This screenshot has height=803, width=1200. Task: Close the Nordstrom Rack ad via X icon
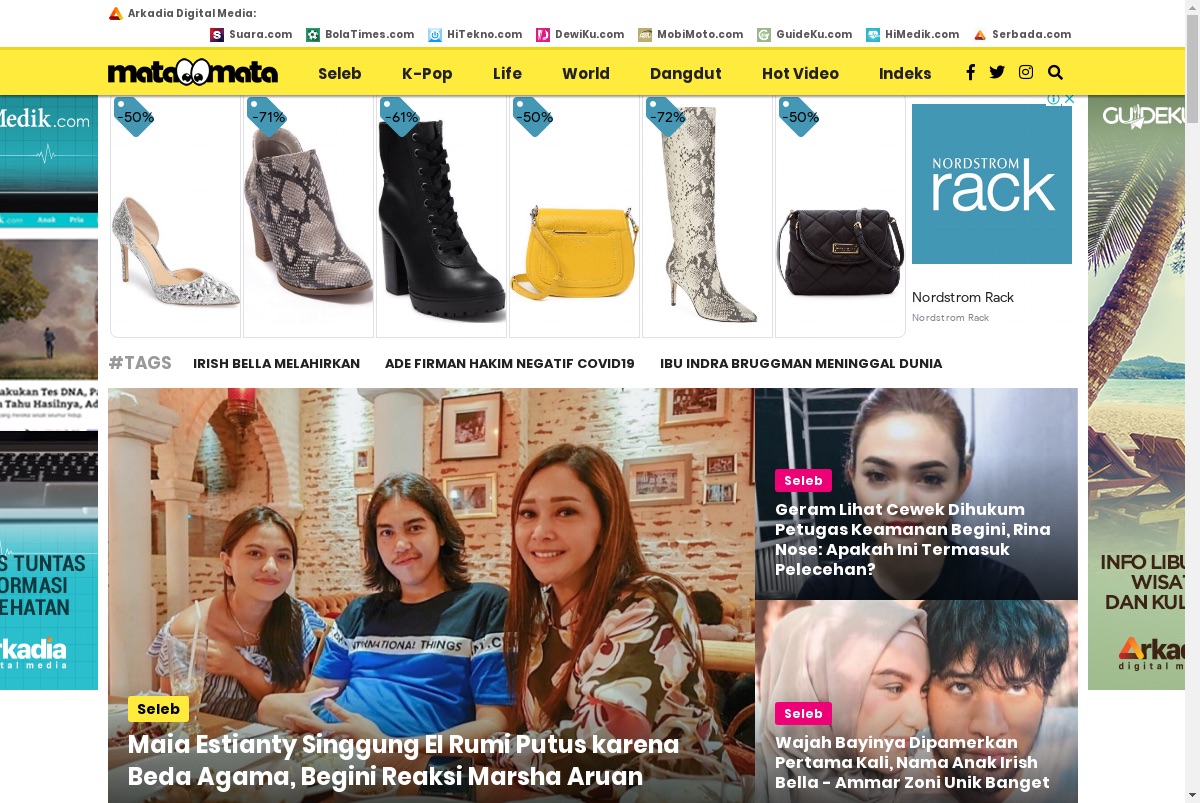point(1069,99)
